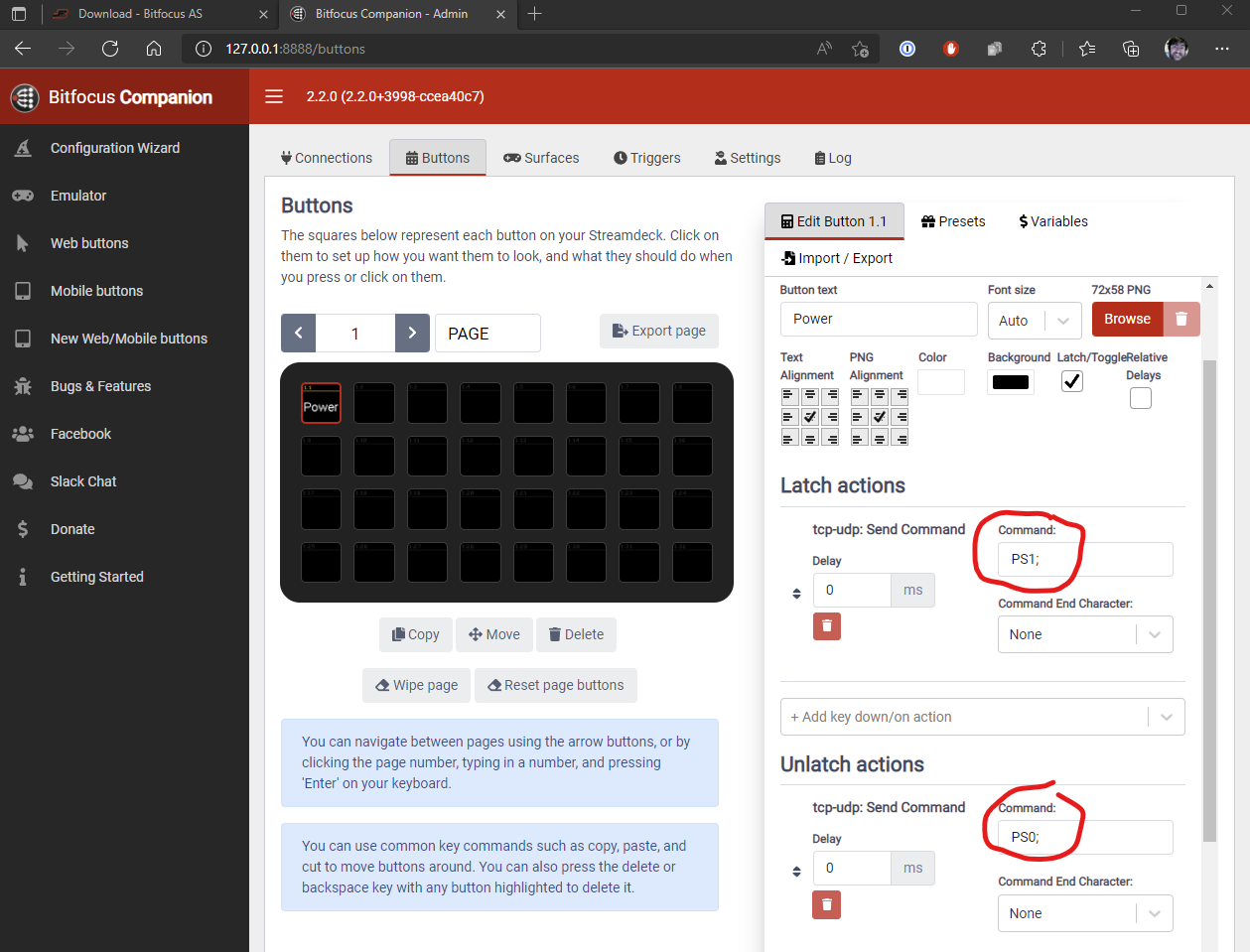Delete the PS1; latch action with trash icon
This screenshot has width=1250, height=952.
(x=827, y=626)
